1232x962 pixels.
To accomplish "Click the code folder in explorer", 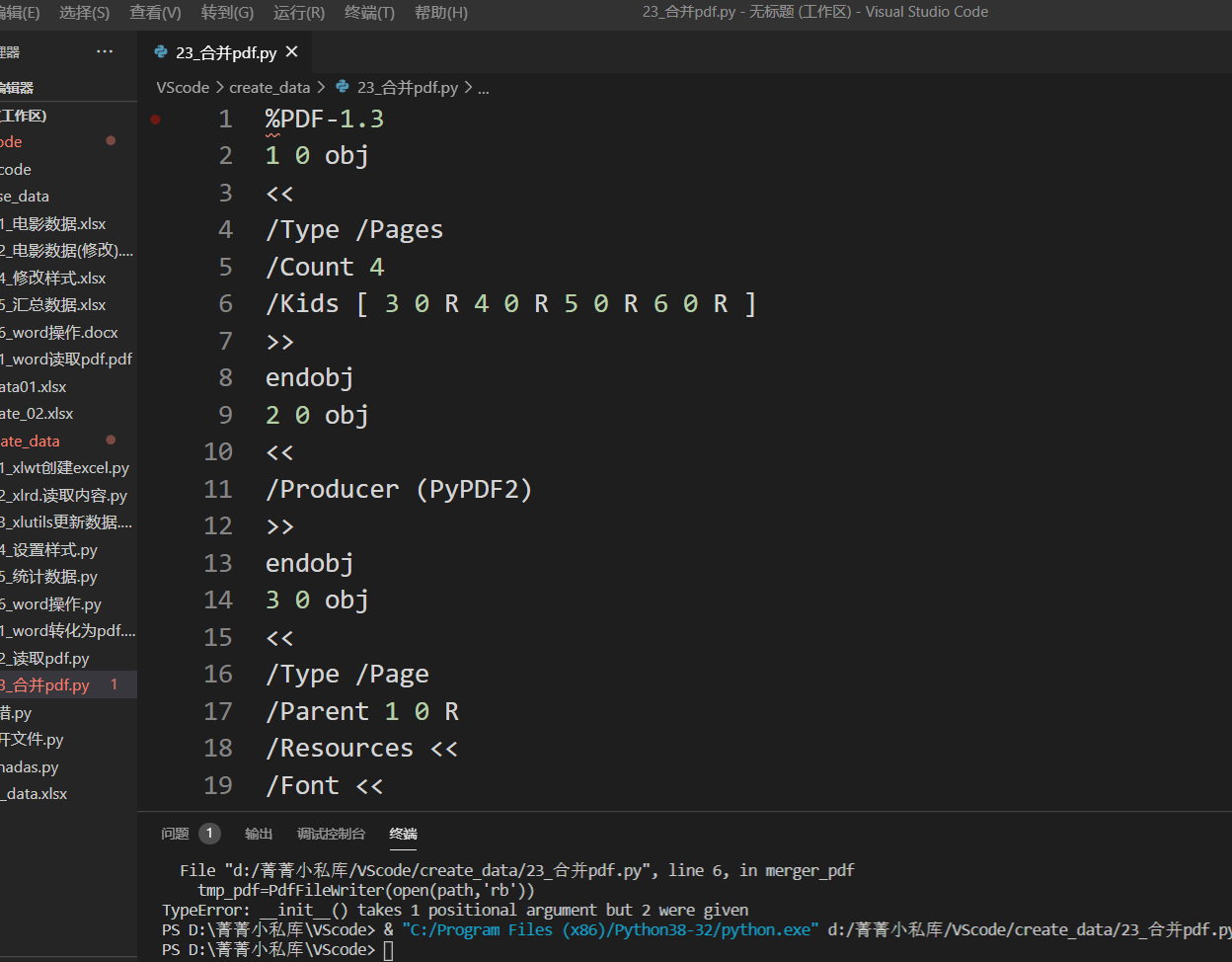I will (16, 170).
